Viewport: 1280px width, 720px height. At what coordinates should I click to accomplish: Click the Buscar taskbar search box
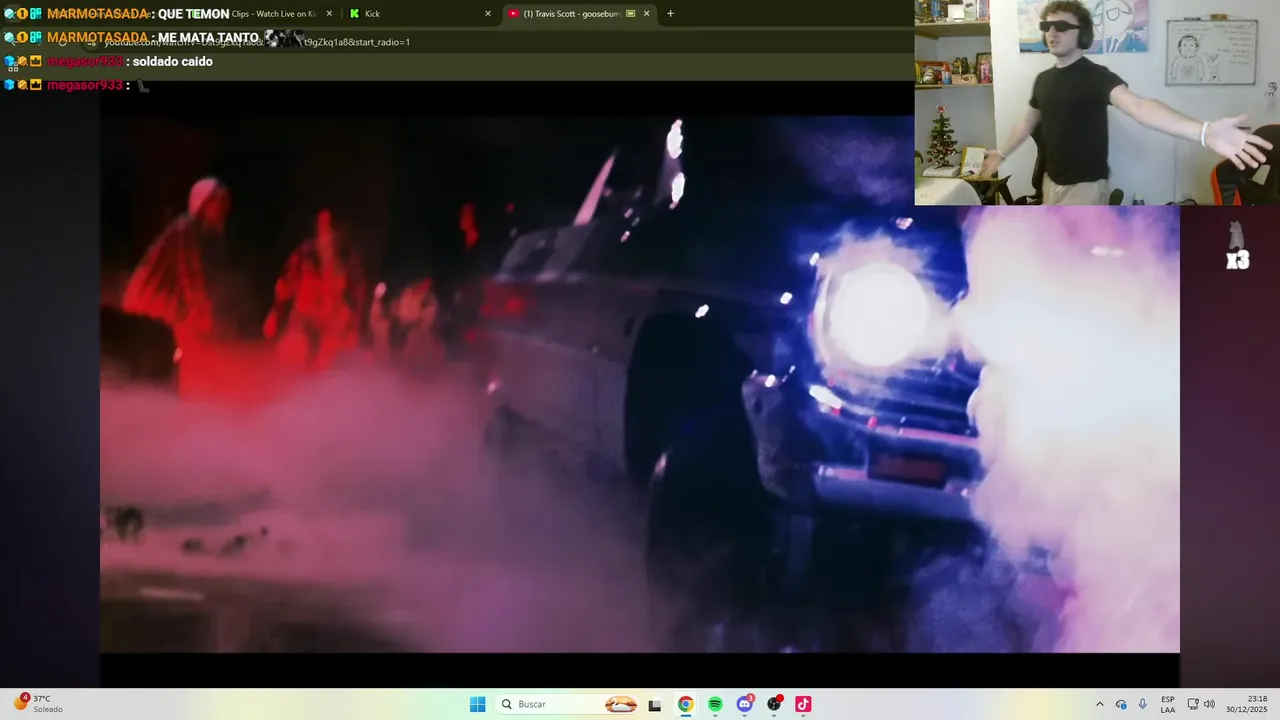point(568,704)
